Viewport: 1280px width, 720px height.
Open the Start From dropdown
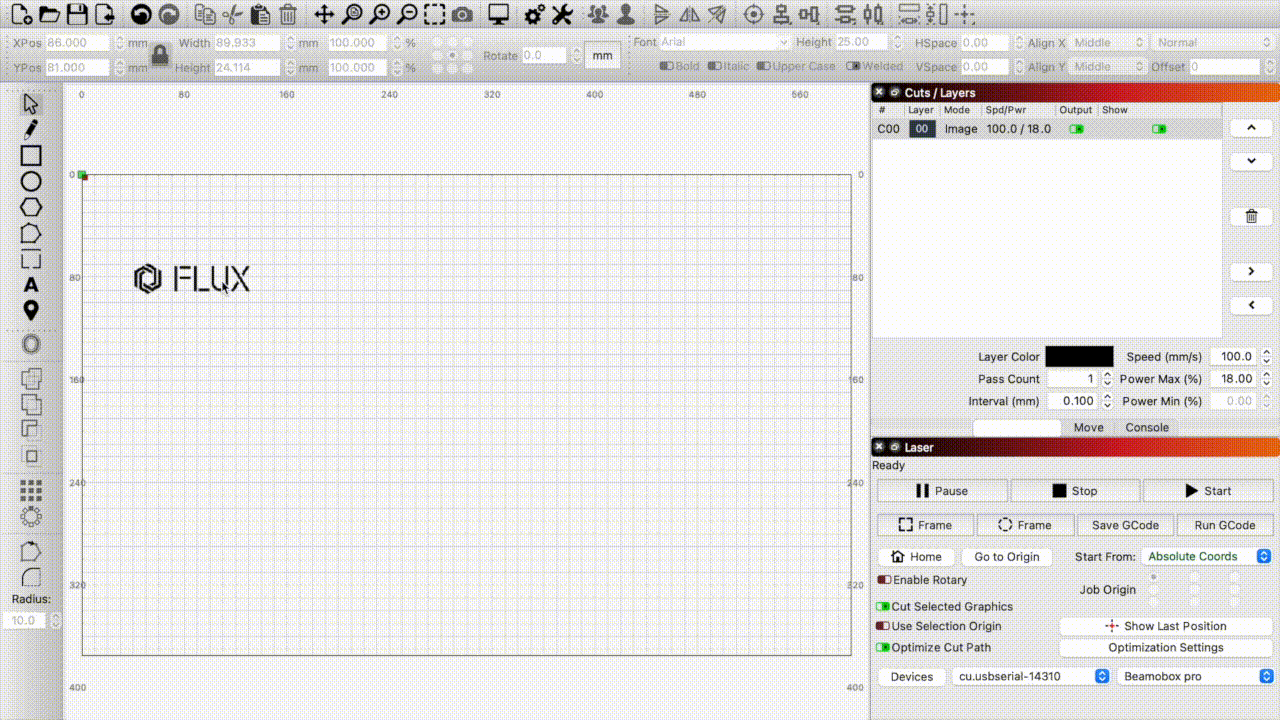(x=1206, y=556)
